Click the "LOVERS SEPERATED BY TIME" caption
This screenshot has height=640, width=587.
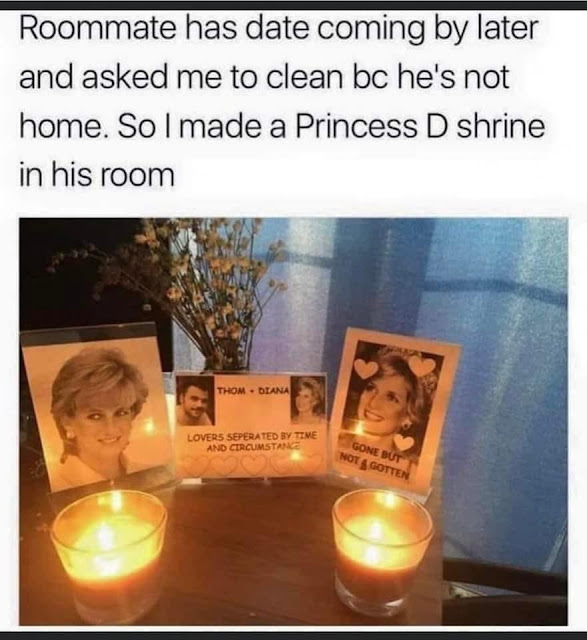pyautogui.click(x=251, y=437)
